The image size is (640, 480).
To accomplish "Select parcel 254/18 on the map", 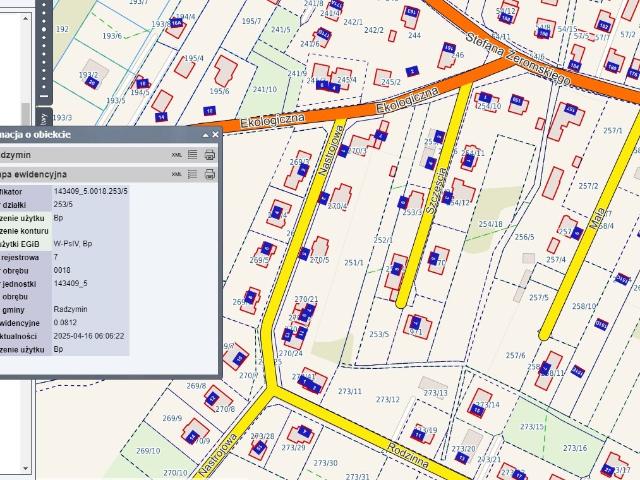I will point(490,224).
